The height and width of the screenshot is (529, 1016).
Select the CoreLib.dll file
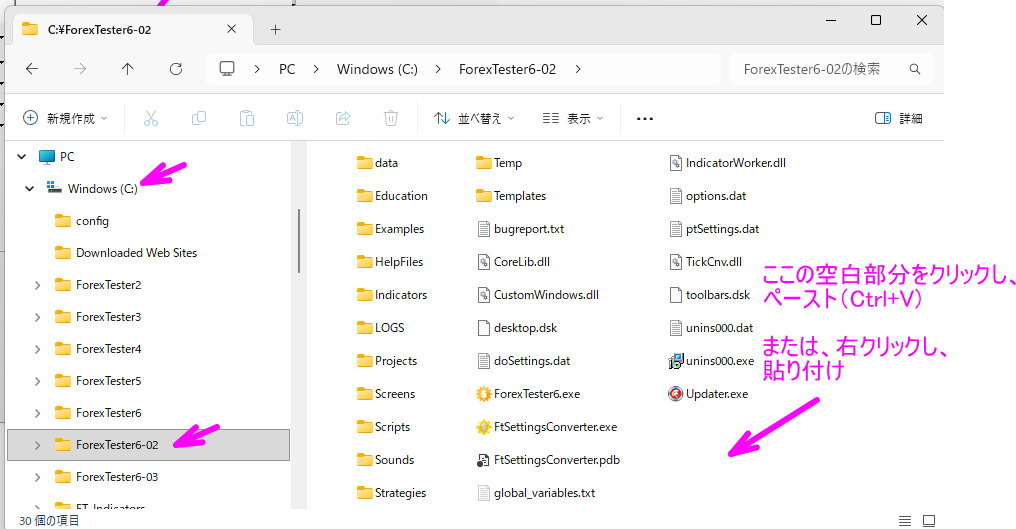[513, 262]
